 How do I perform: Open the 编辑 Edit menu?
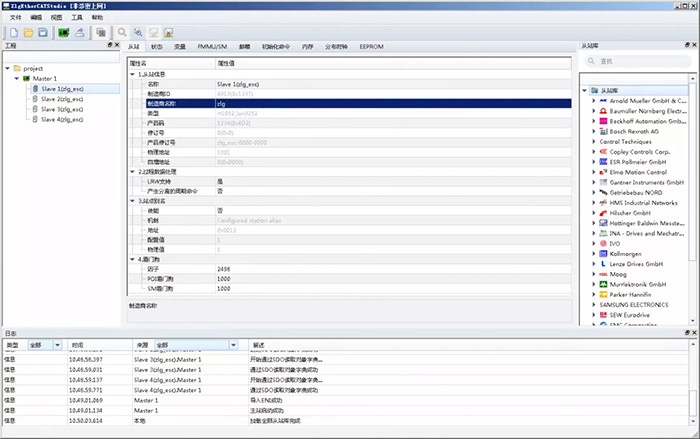point(36,17)
